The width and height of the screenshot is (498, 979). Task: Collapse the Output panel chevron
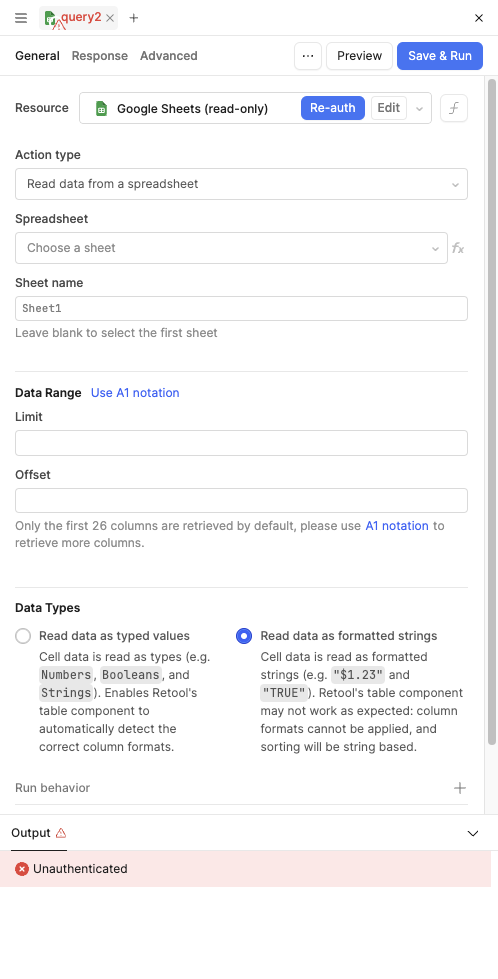coord(473,833)
